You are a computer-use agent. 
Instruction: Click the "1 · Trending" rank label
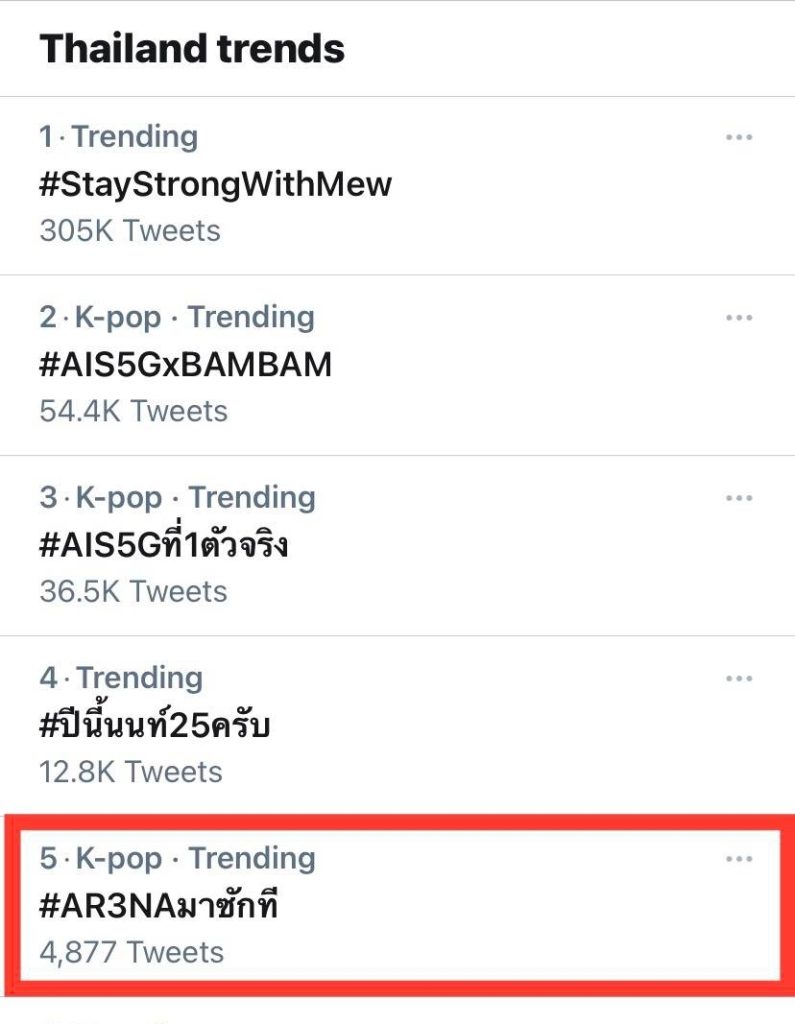118,136
